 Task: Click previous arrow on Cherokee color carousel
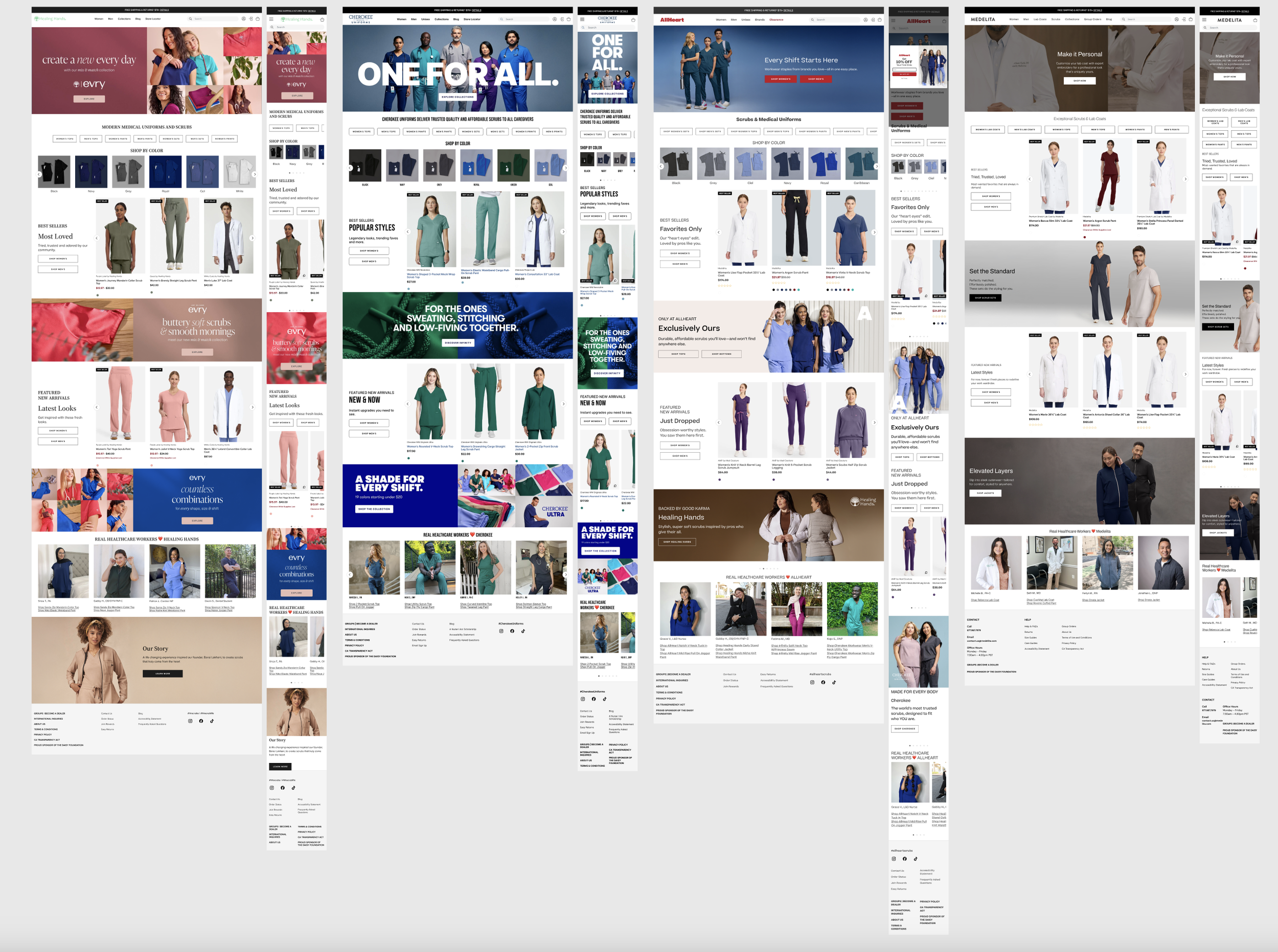coord(350,168)
